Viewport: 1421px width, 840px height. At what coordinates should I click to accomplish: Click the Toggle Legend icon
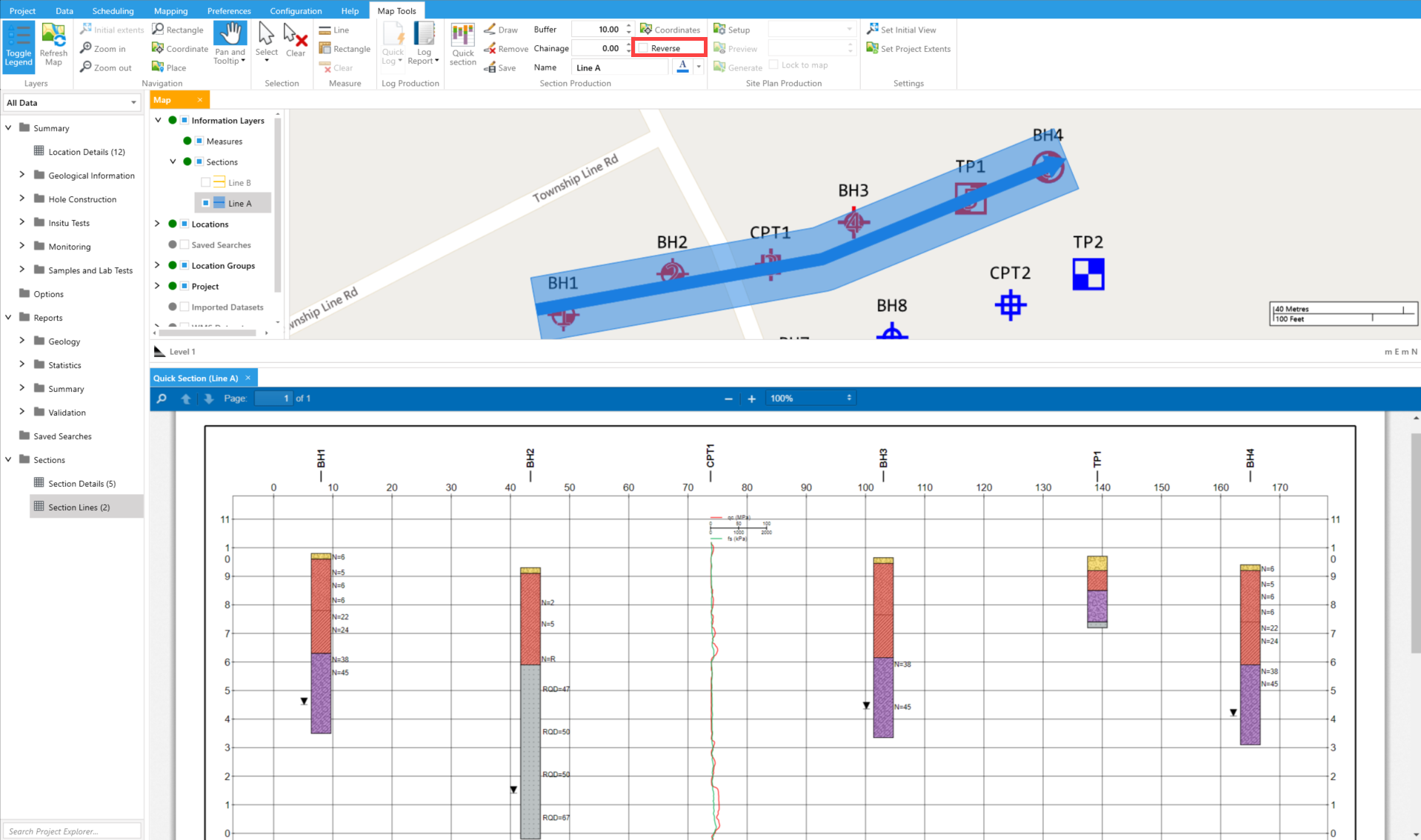click(x=19, y=45)
